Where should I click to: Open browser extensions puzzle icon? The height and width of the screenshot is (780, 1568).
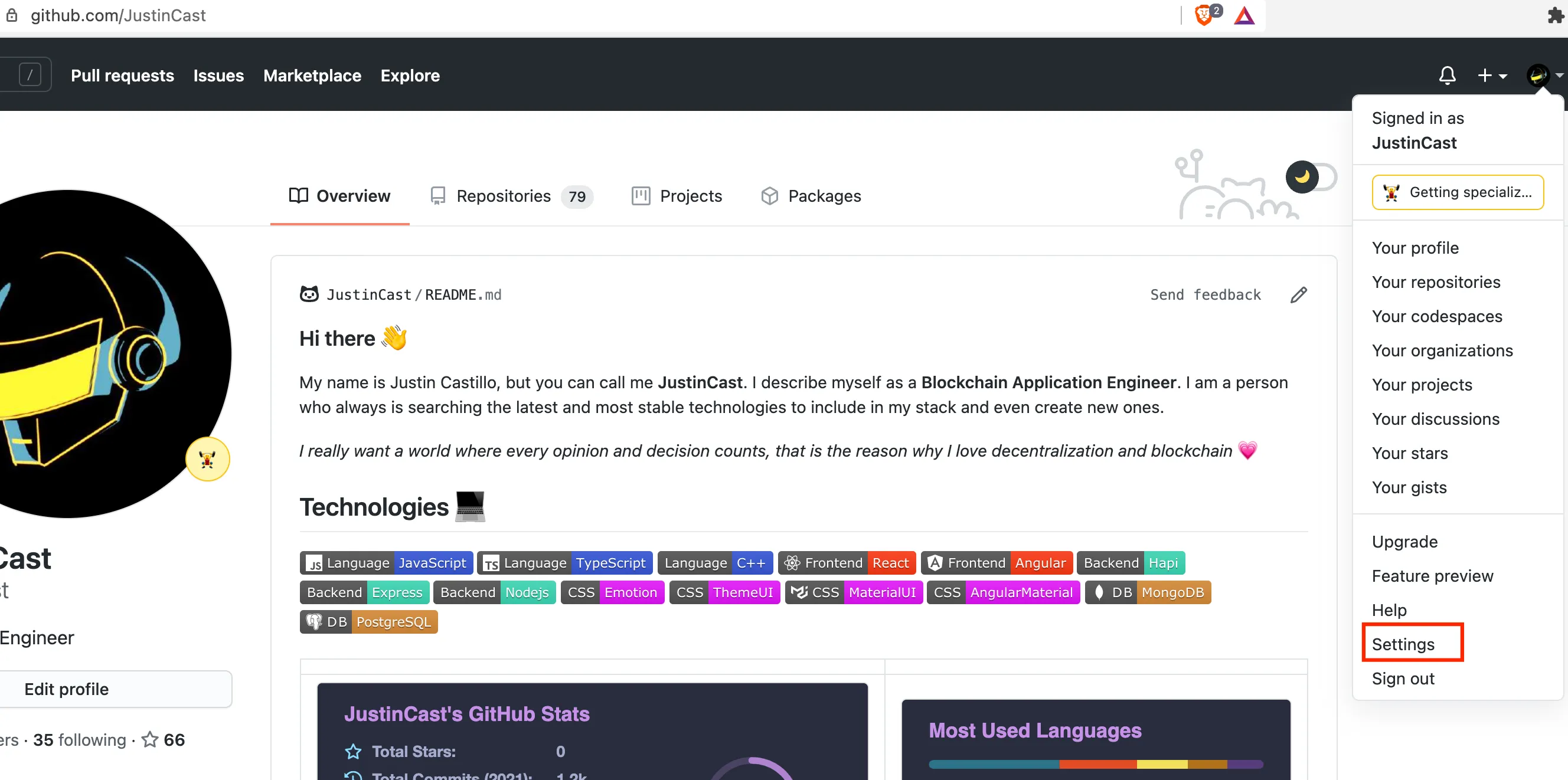tap(1555, 15)
